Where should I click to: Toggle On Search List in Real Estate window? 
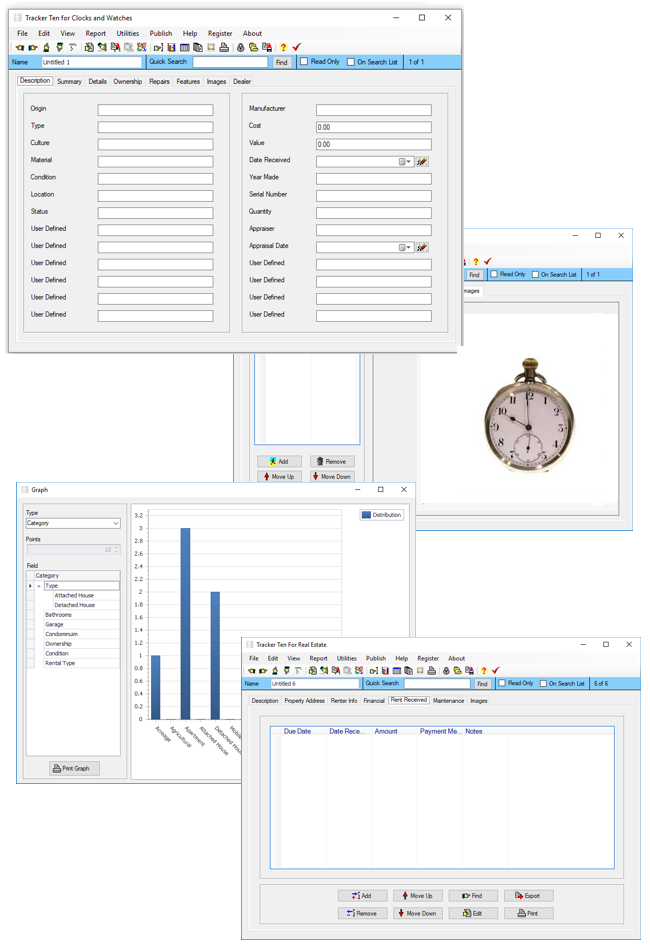pyautogui.click(x=543, y=683)
